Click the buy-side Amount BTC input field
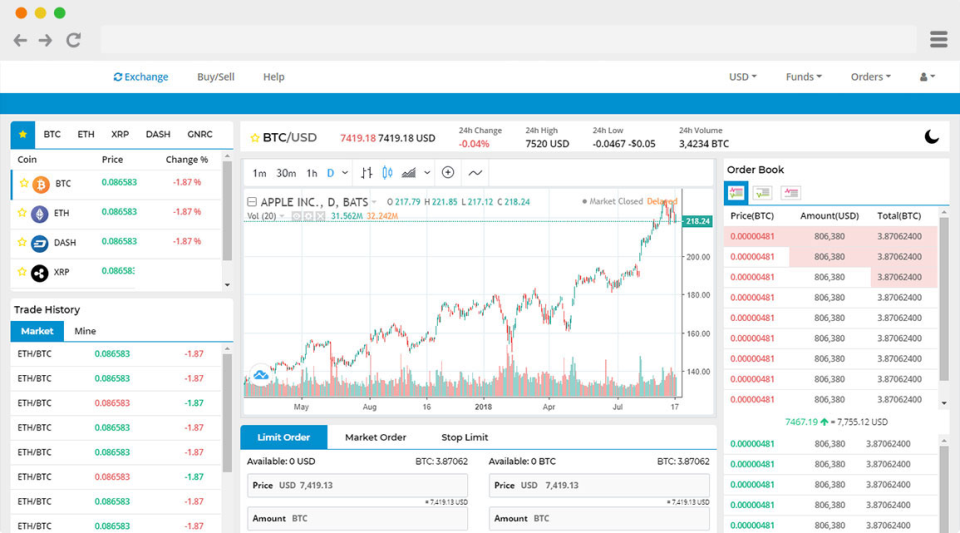 pyautogui.click(x=358, y=518)
